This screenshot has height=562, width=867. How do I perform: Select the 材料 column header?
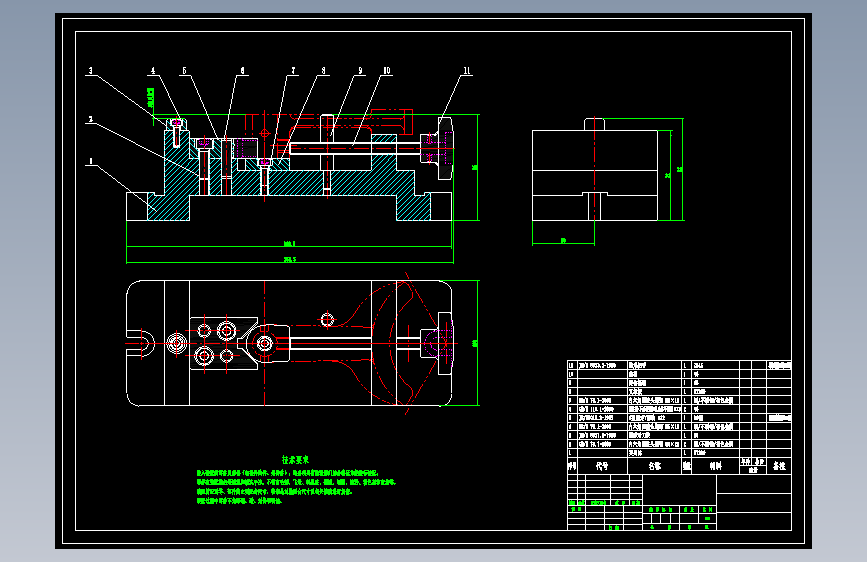pyautogui.click(x=715, y=466)
